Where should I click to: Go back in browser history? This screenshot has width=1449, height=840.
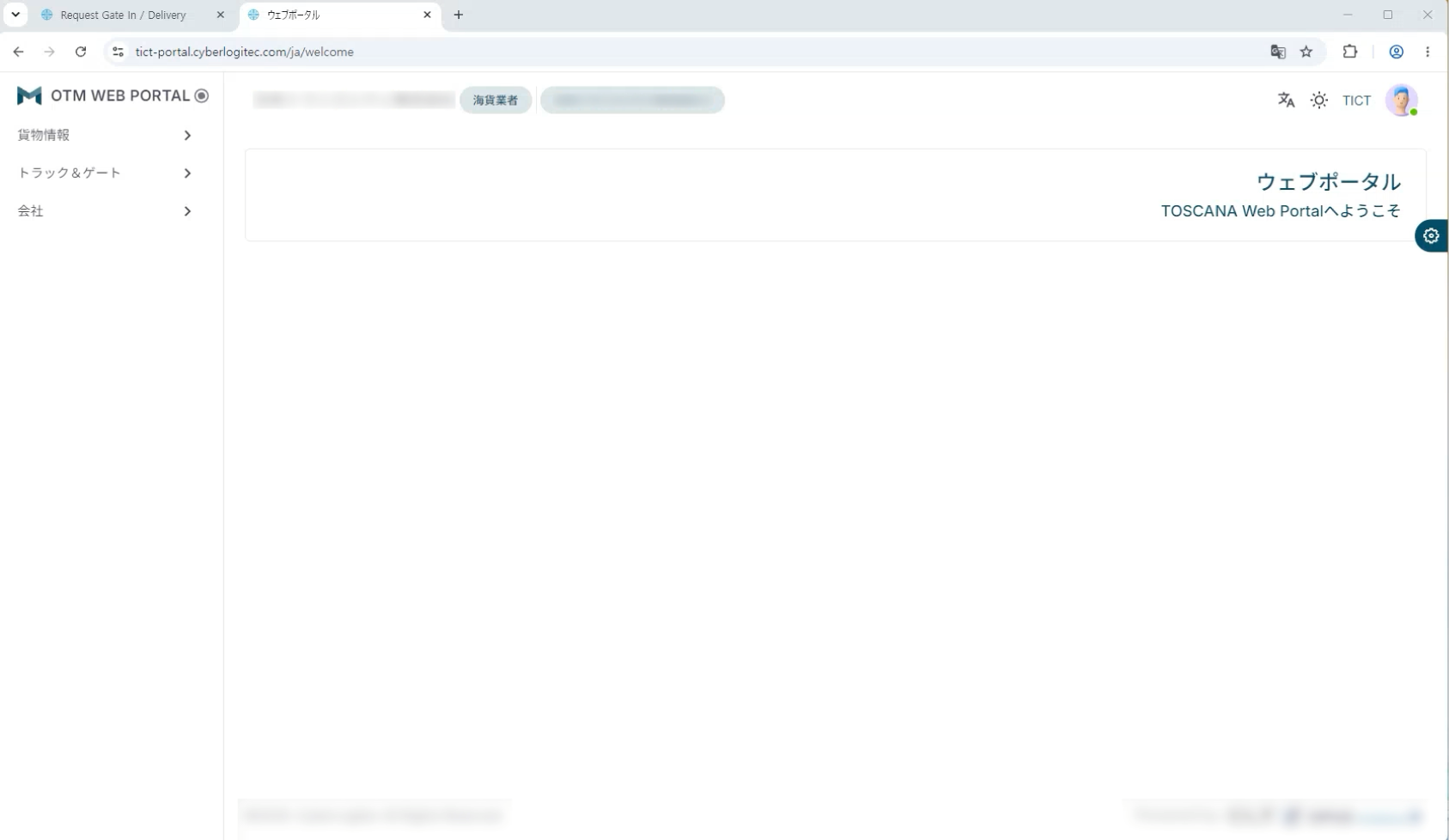[x=18, y=52]
